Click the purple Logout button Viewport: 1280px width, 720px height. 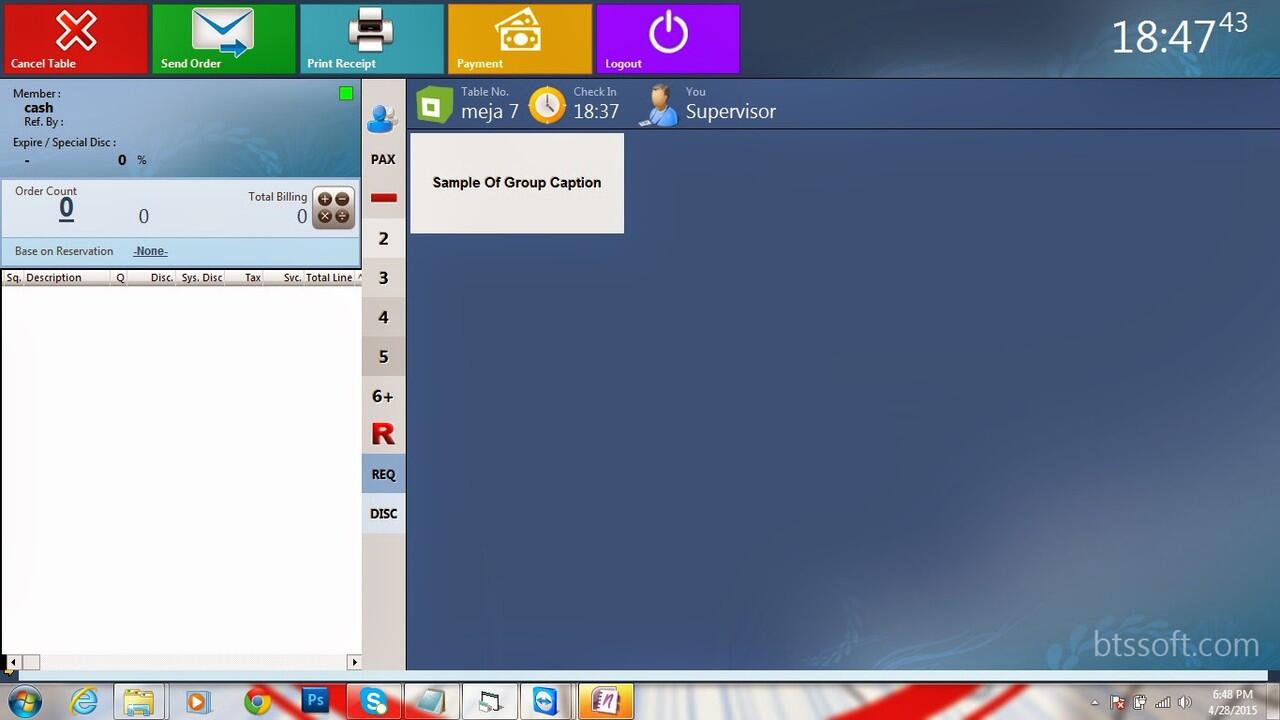668,39
